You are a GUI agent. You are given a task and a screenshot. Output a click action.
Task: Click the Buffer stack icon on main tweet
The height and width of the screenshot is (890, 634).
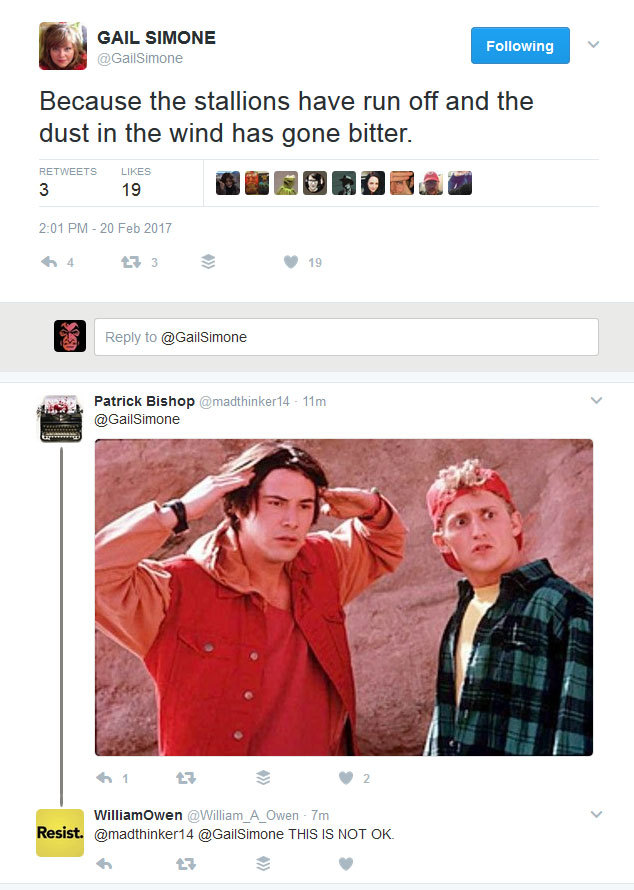(208, 262)
